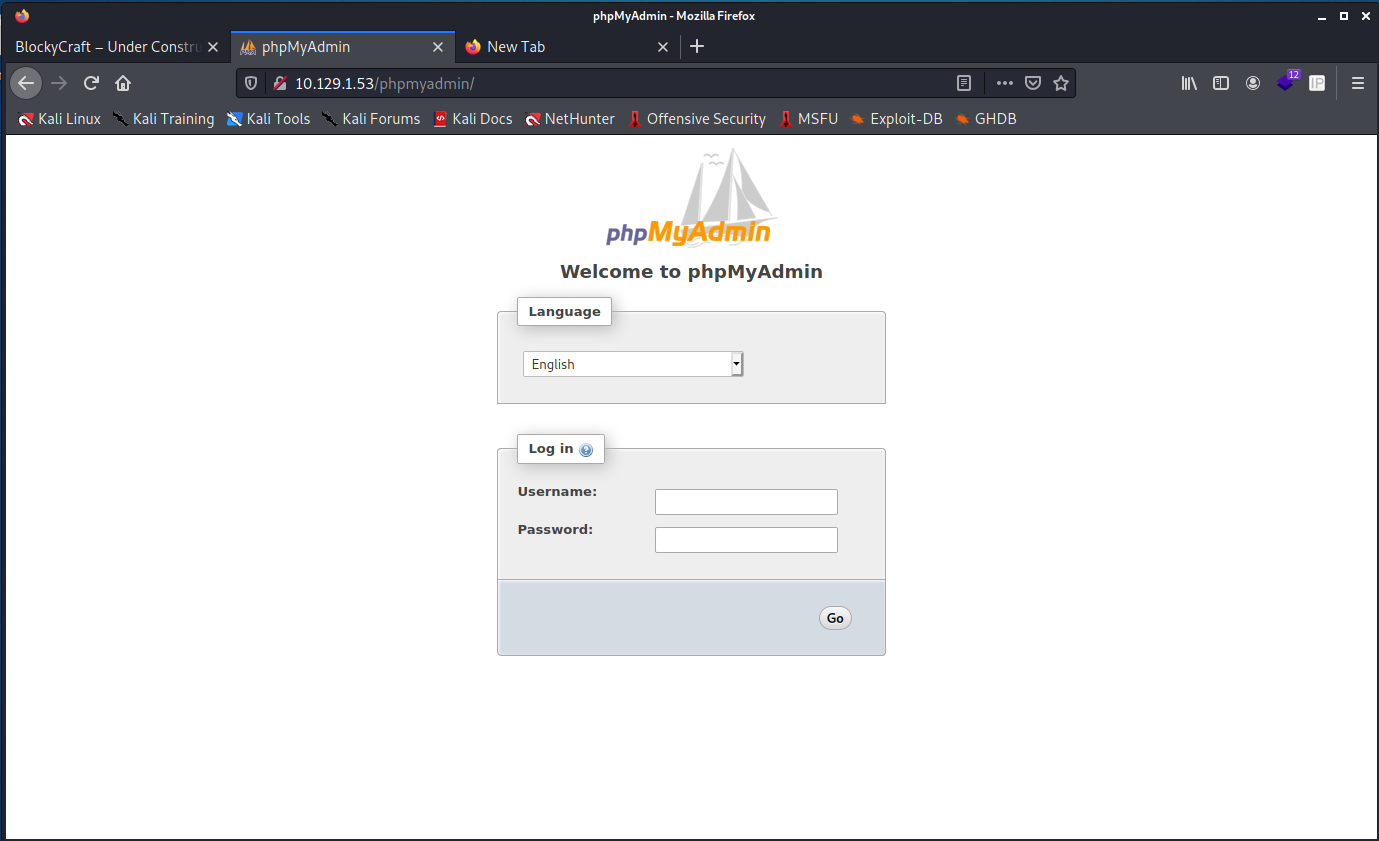Save page to Pocket
This screenshot has width=1379, height=841.
point(1033,83)
